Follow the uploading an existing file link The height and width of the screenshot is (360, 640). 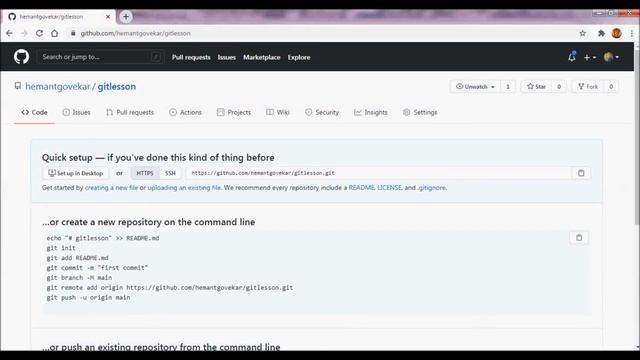(184, 188)
